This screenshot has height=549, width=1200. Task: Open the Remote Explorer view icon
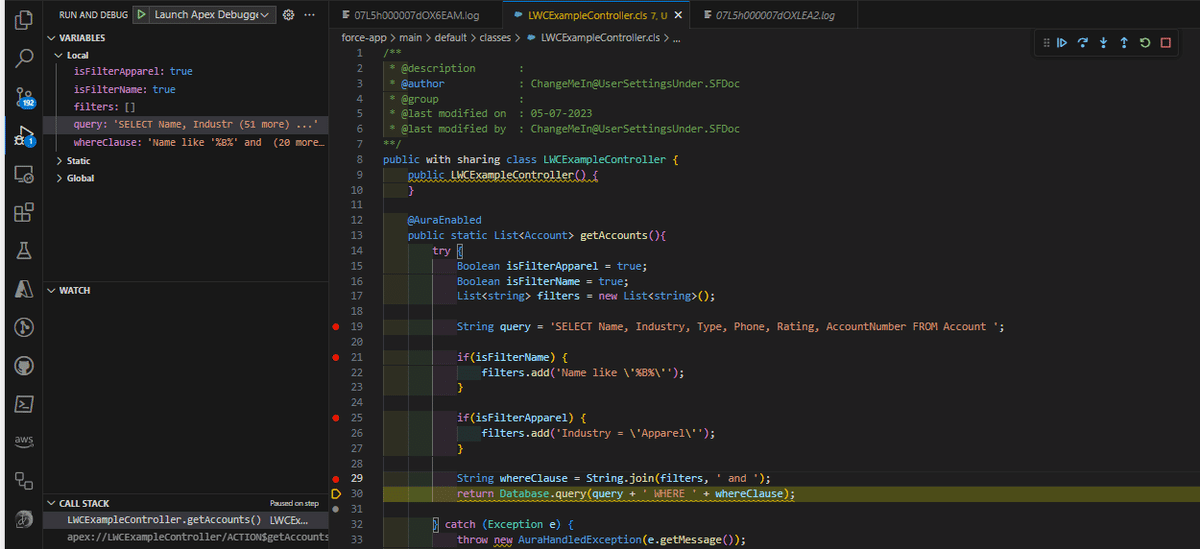click(x=24, y=175)
